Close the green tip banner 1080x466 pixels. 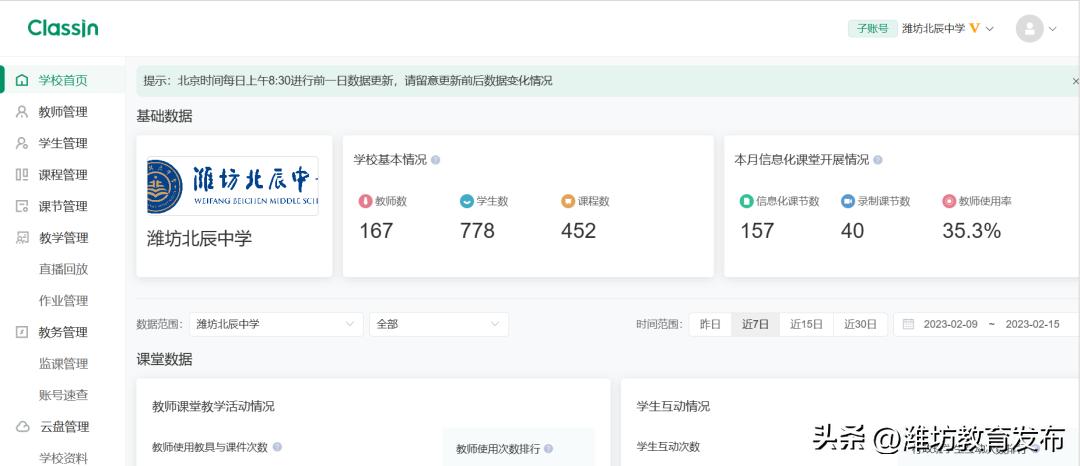[x=1075, y=81]
